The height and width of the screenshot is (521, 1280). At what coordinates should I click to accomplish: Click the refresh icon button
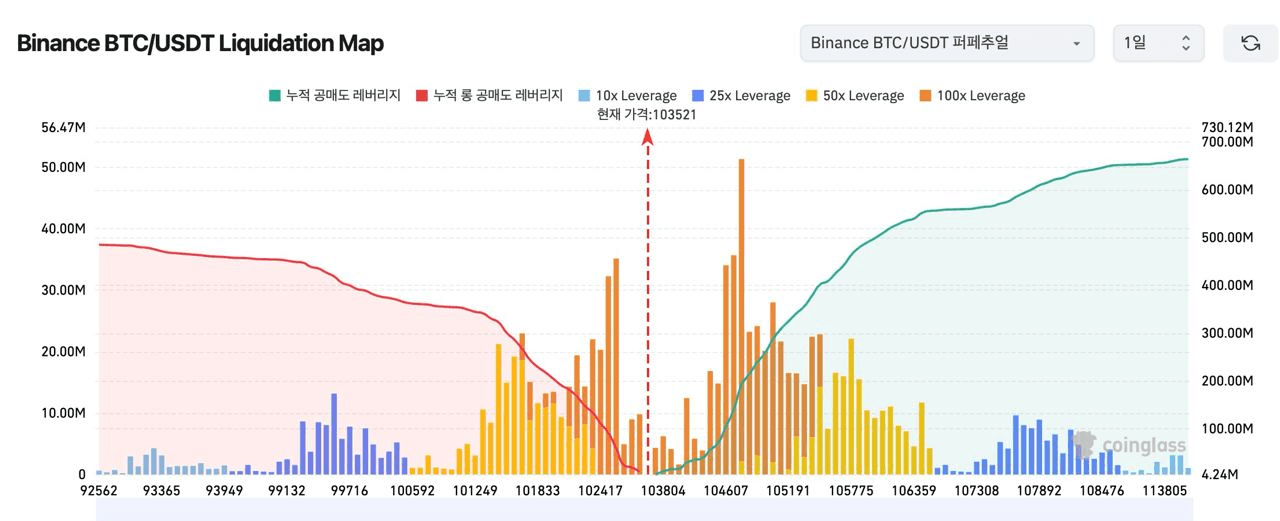pyautogui.click(x=1250, y=43)
